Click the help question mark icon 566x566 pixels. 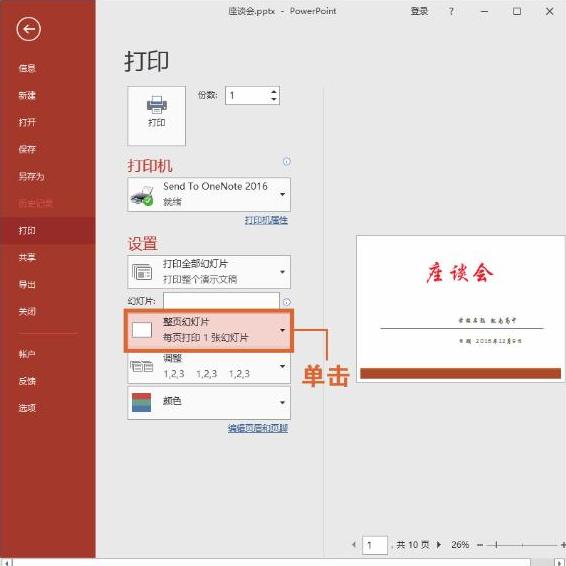[451, 11]
